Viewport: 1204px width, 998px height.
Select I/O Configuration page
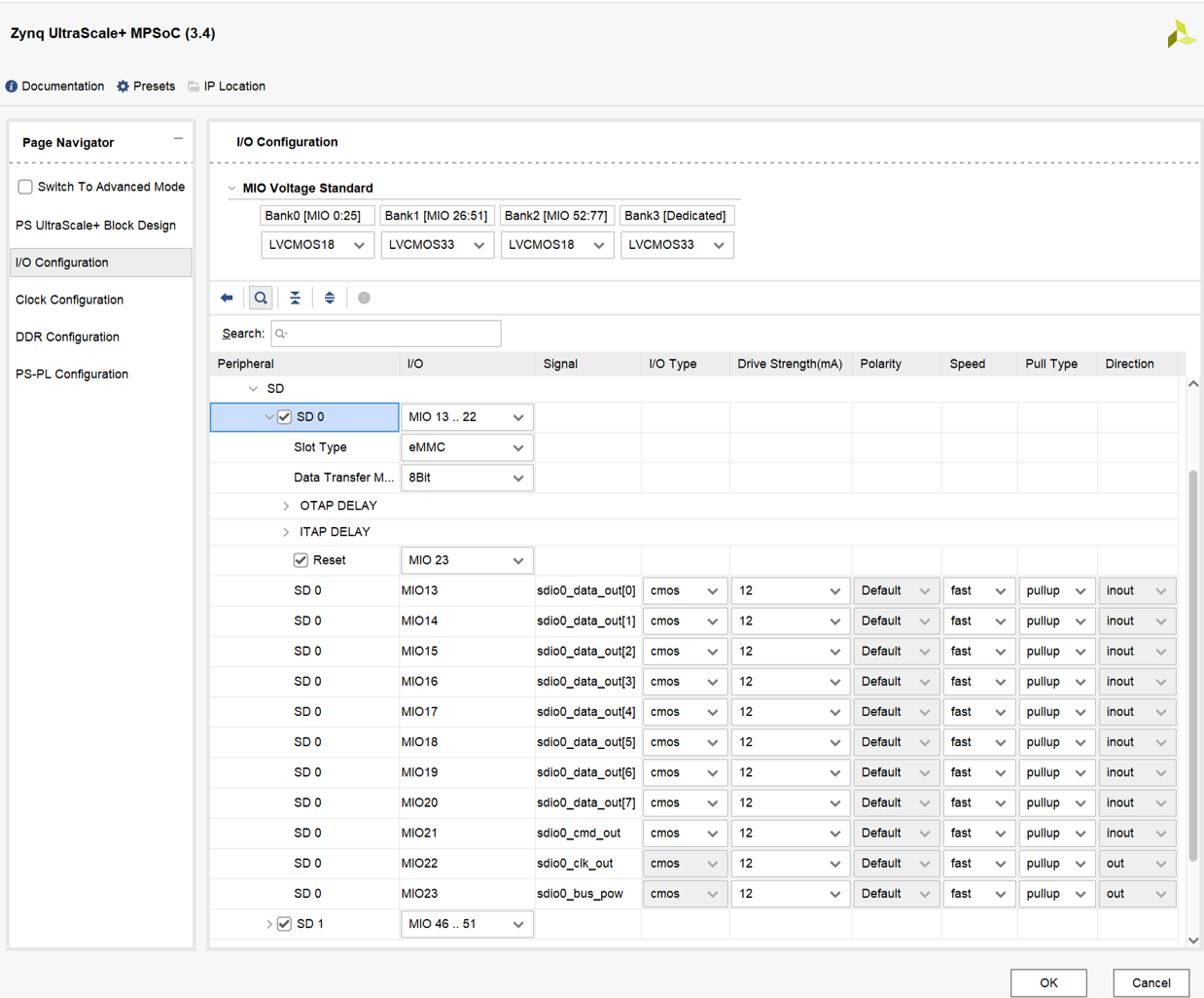100,263
